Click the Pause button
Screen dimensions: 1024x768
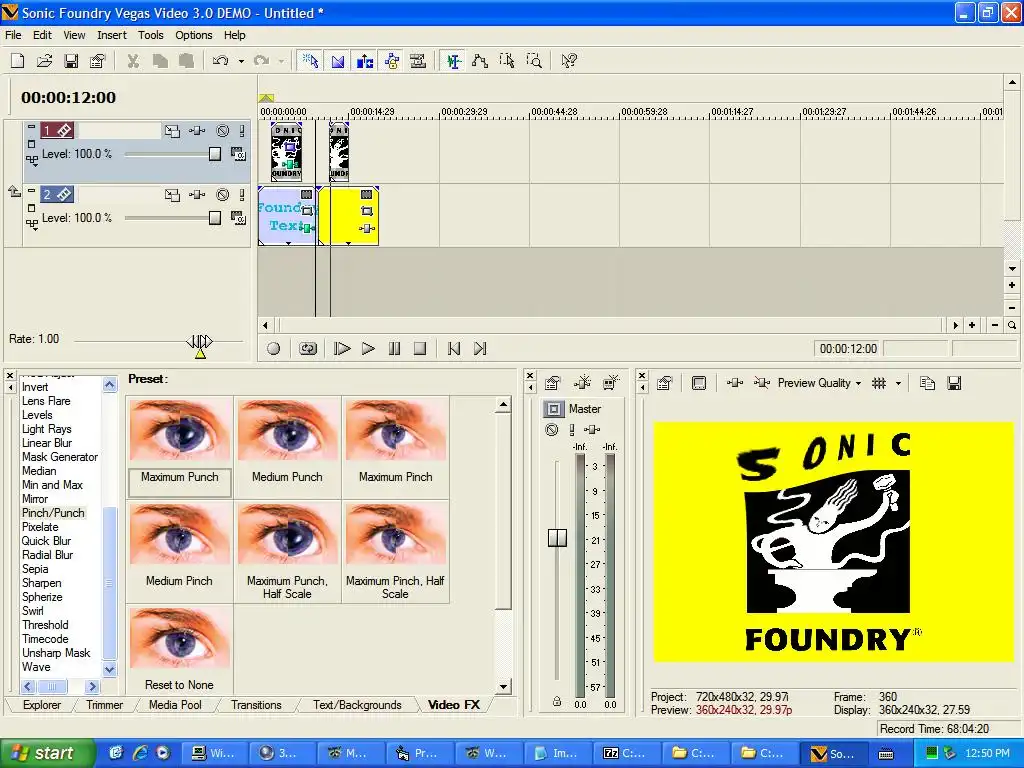point(394,349)
